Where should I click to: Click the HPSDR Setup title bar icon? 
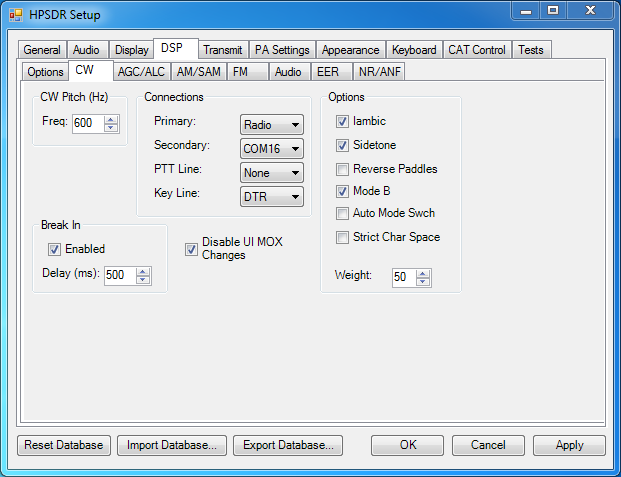pos(16,15)
